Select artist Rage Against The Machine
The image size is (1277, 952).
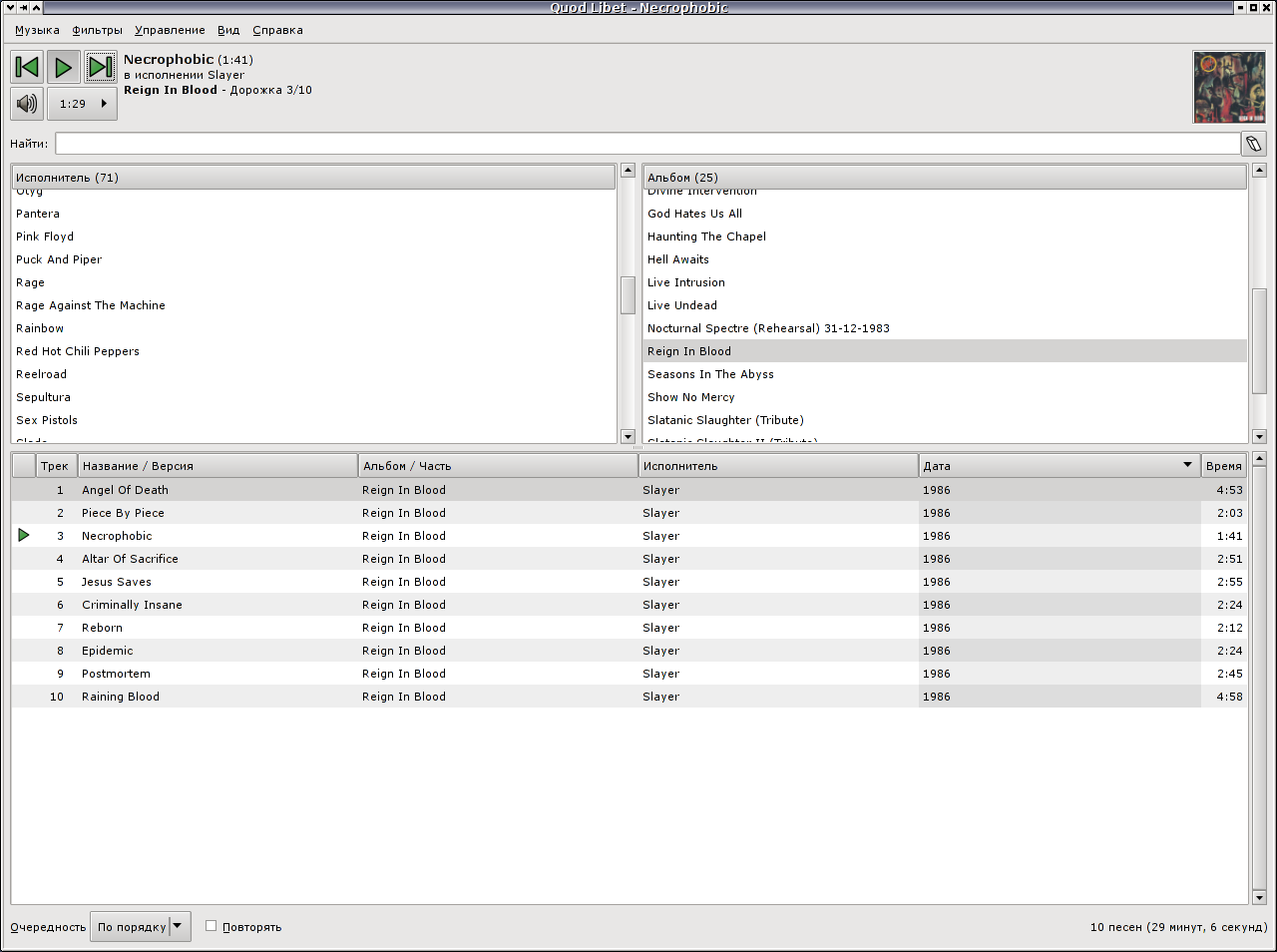point(313,305)
